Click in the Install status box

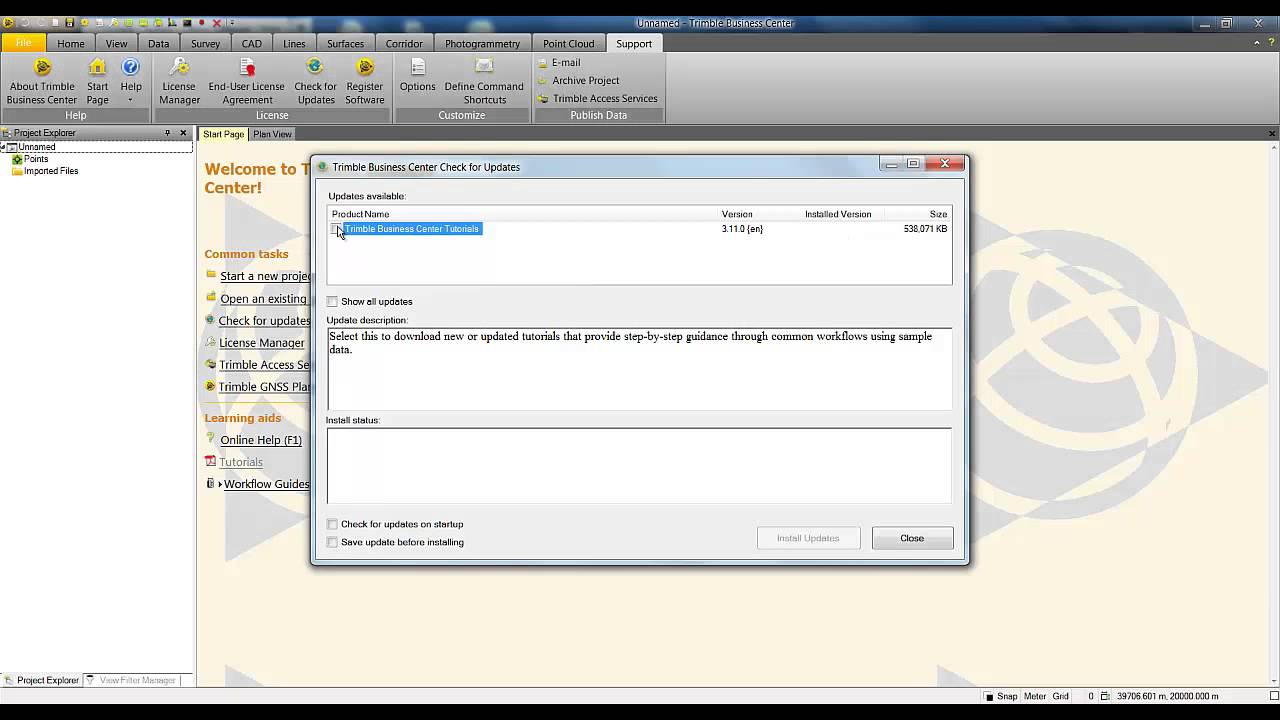click(639, 466)
